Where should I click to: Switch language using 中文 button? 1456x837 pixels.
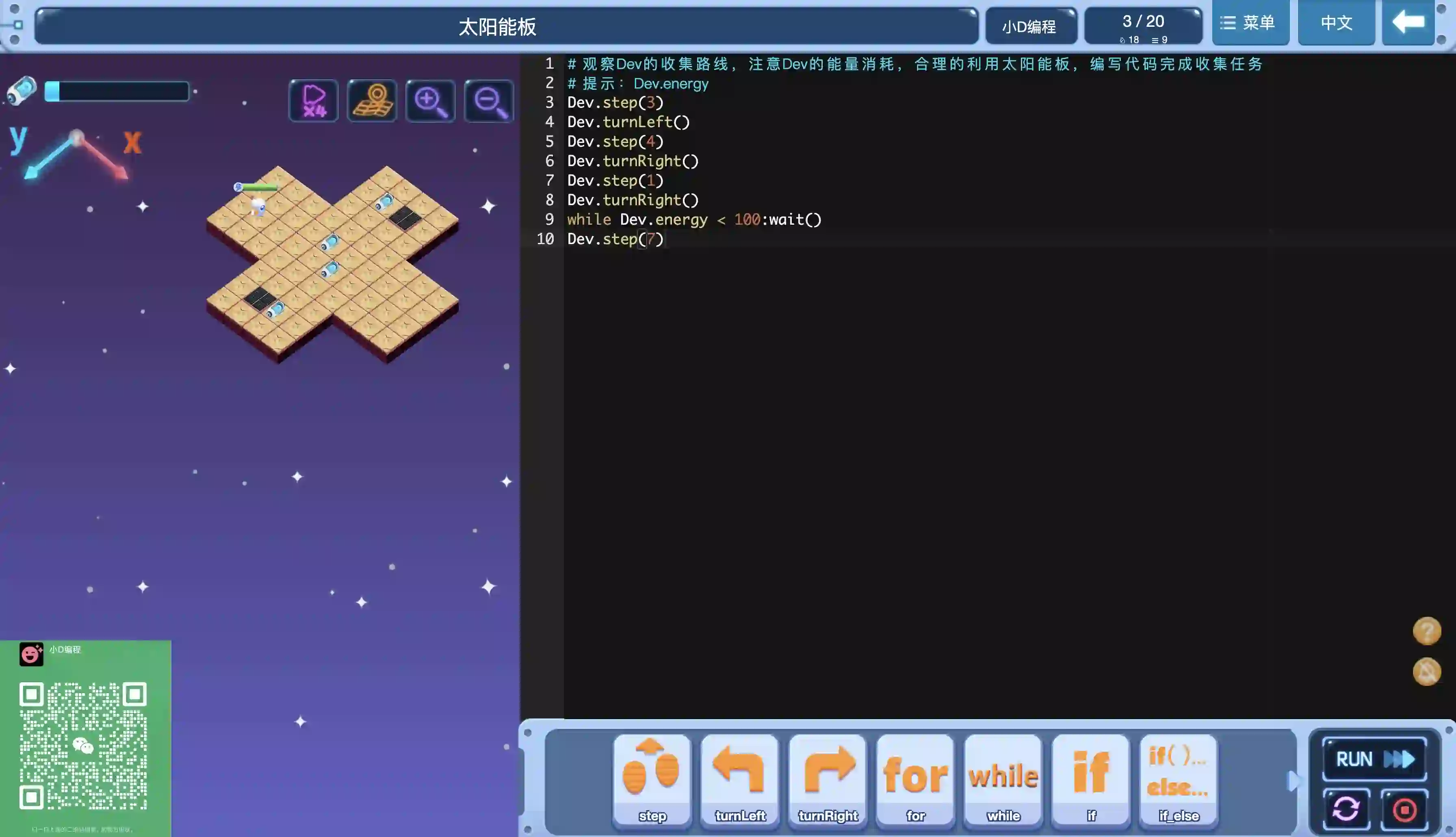pyautogui.click(x=1336, y=23)
